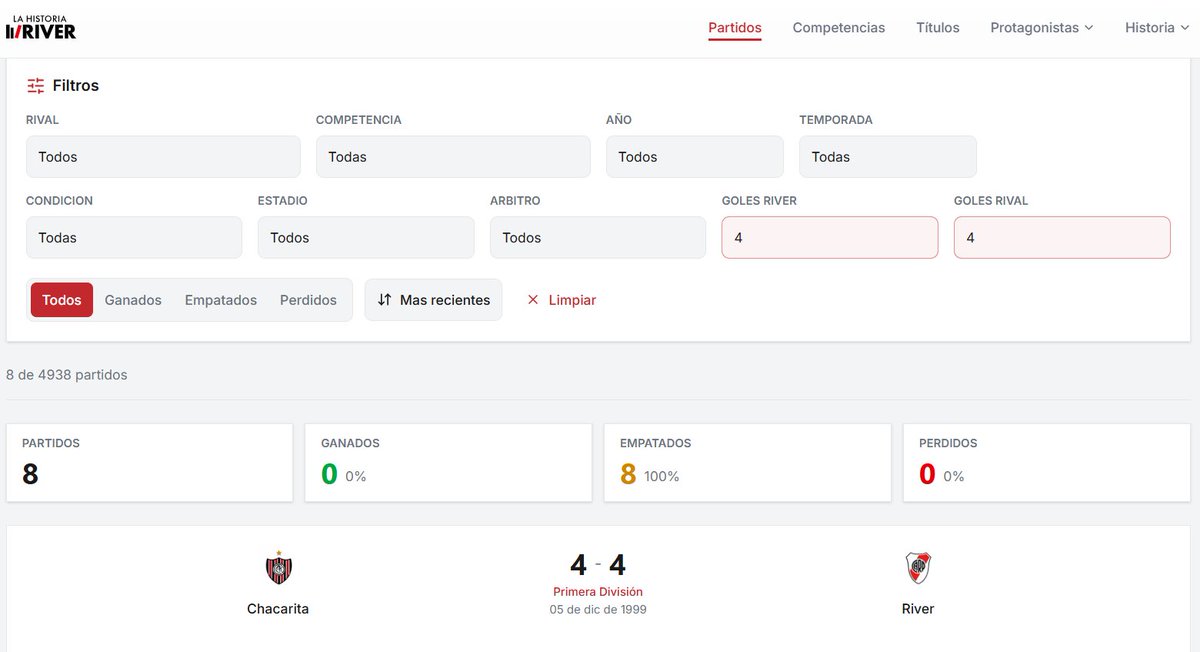
Task: Click the Goles River input field
Action: (830, 238)
